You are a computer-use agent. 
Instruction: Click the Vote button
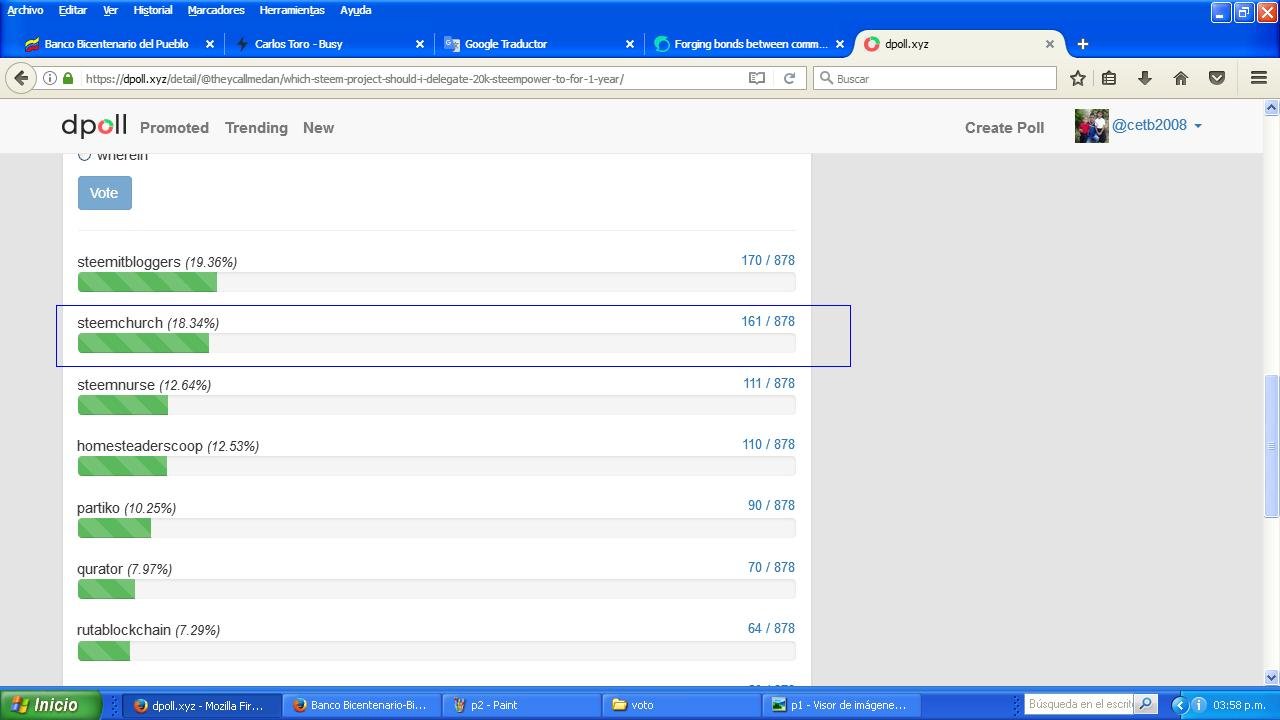104,193
